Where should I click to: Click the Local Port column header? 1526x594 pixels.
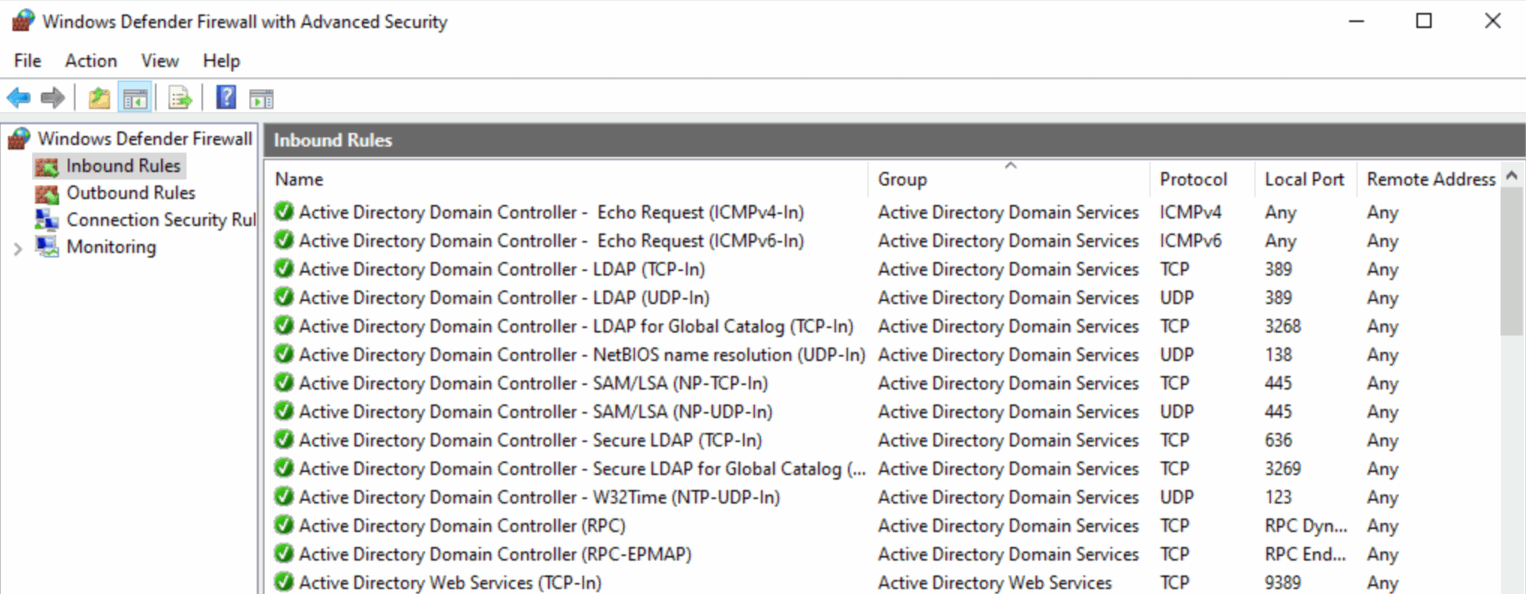[x=1304, y=180]
